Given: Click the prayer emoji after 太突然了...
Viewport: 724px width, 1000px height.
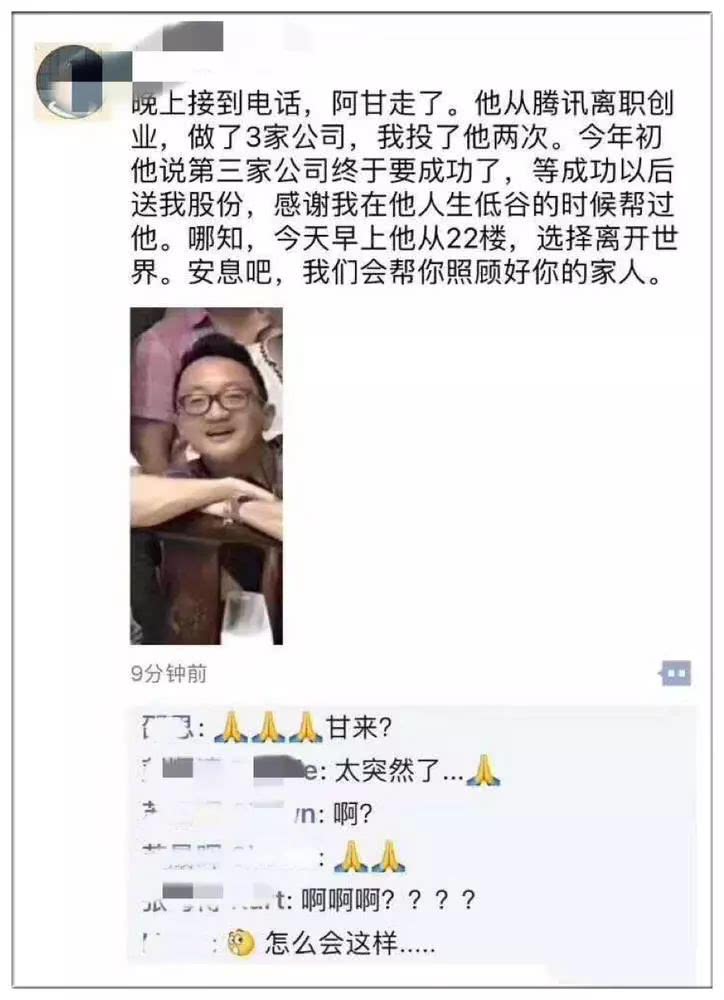Looking at the screenshot, I should (483, 770).
